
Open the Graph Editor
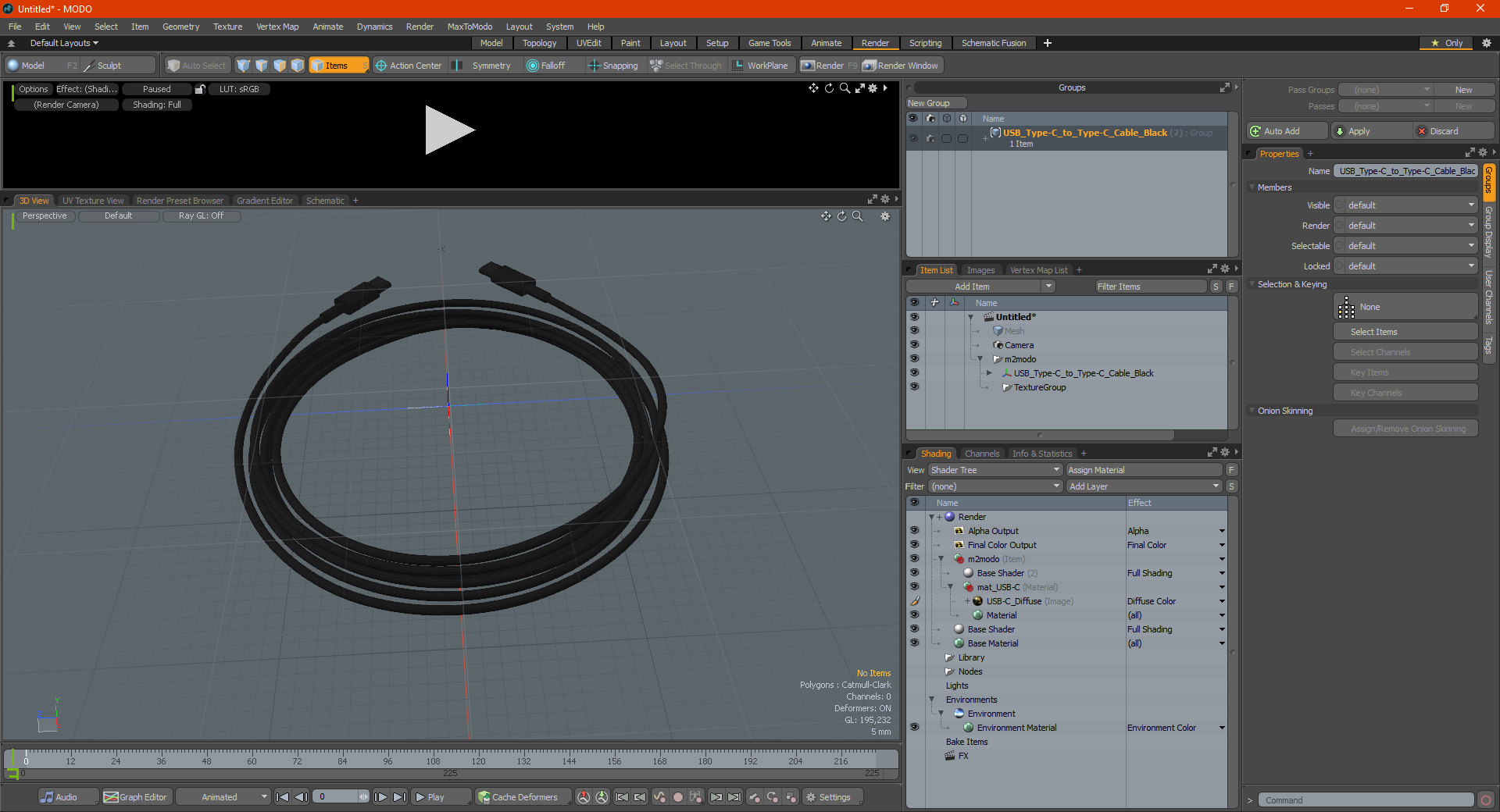(136, 797)
